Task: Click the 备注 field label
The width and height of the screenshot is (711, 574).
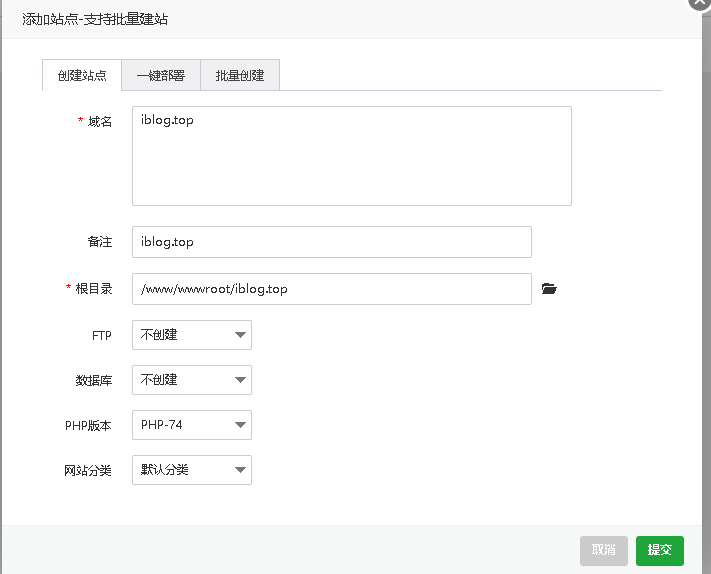Action: [x=100, y=242]
